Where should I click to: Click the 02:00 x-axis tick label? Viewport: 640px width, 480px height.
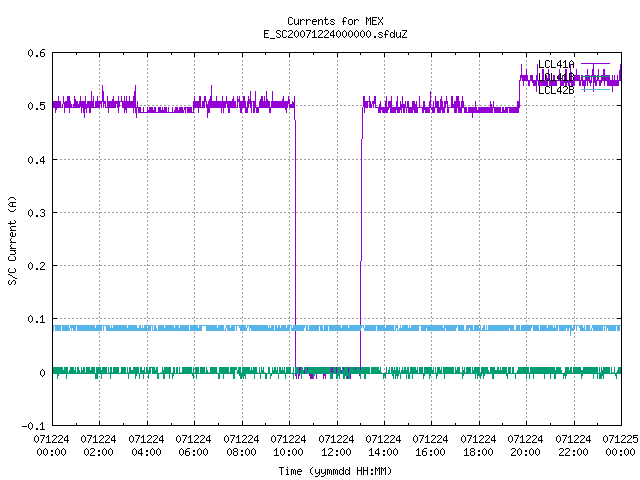[98, 452]
